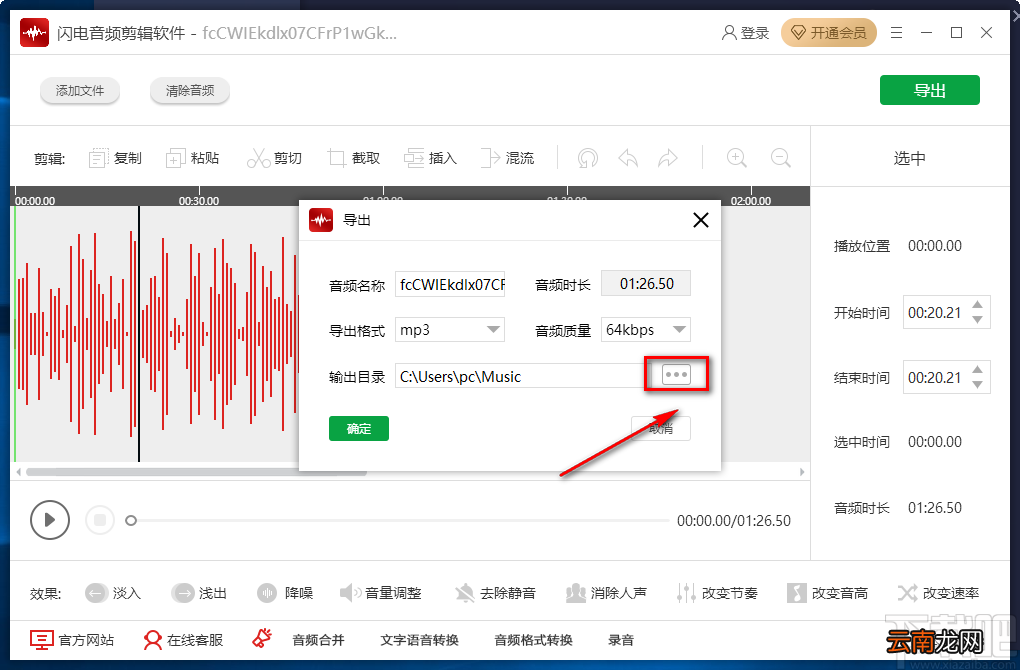Open the Audio Merge (音频合并) tool
1020x670 pixels.
click(318, 640)
